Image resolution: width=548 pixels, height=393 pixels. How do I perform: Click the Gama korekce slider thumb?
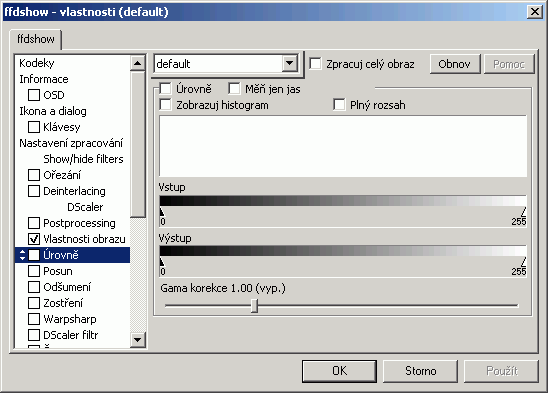pyautogui.click(x=254, y=306)
